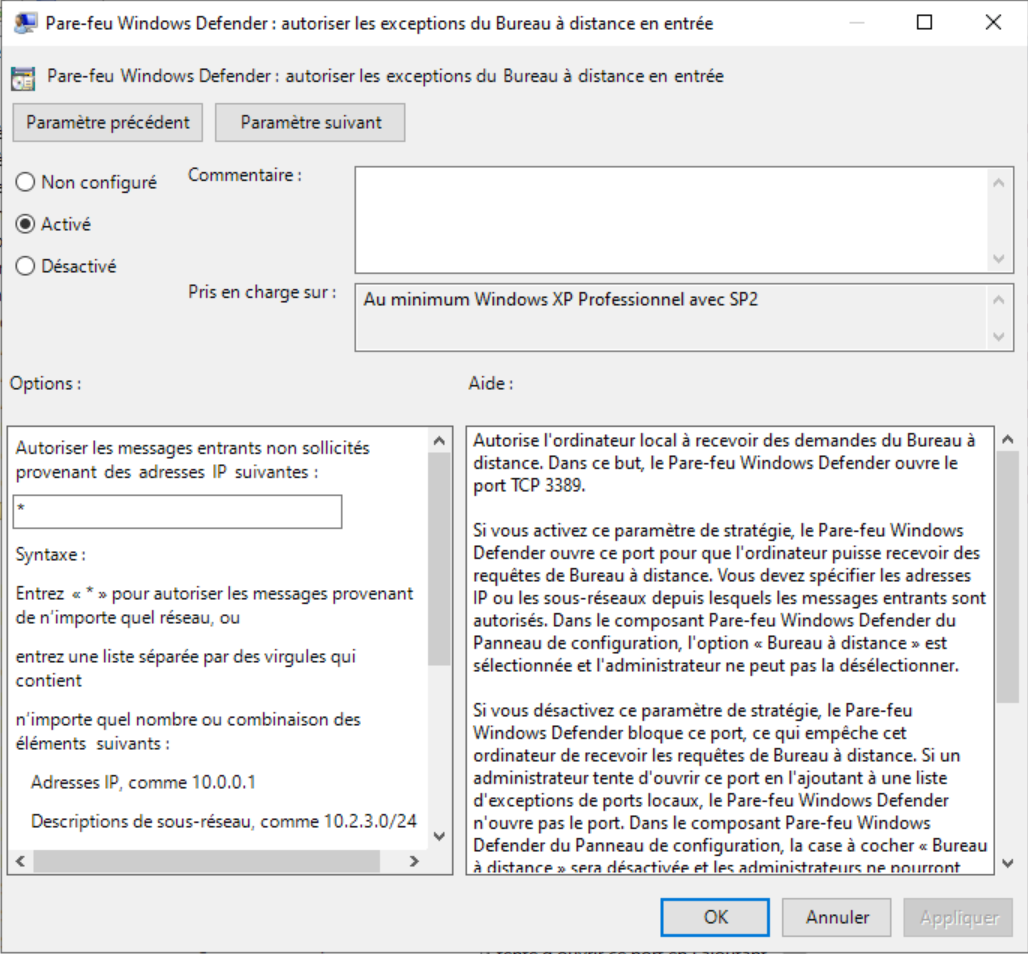Click the Annuler button
The image size is (1028, 954).
837,917
